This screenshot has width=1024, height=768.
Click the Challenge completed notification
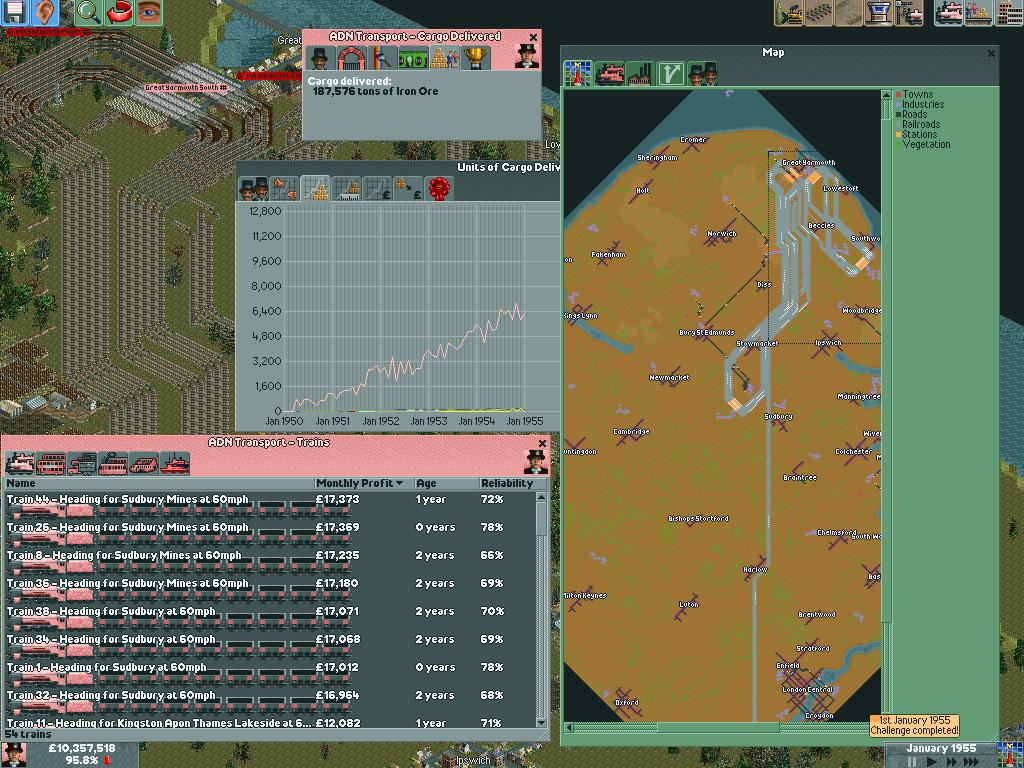[914, 726]
